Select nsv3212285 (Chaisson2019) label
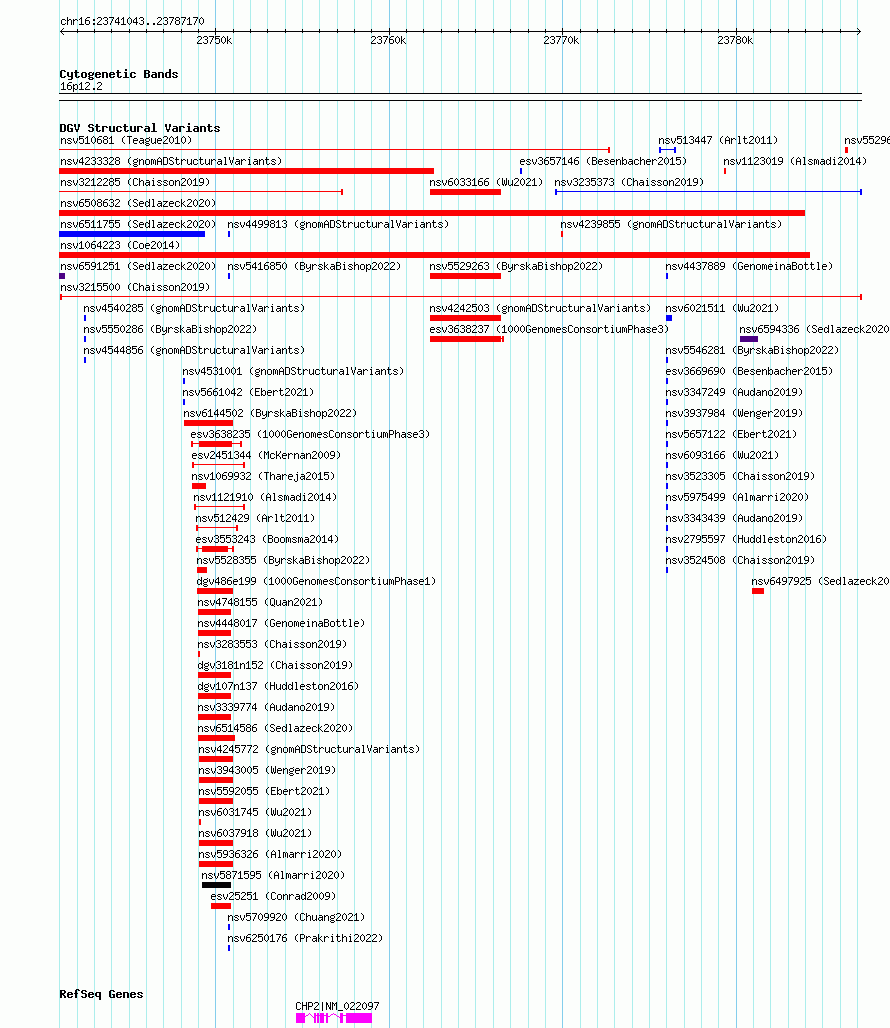 point(135,182)
